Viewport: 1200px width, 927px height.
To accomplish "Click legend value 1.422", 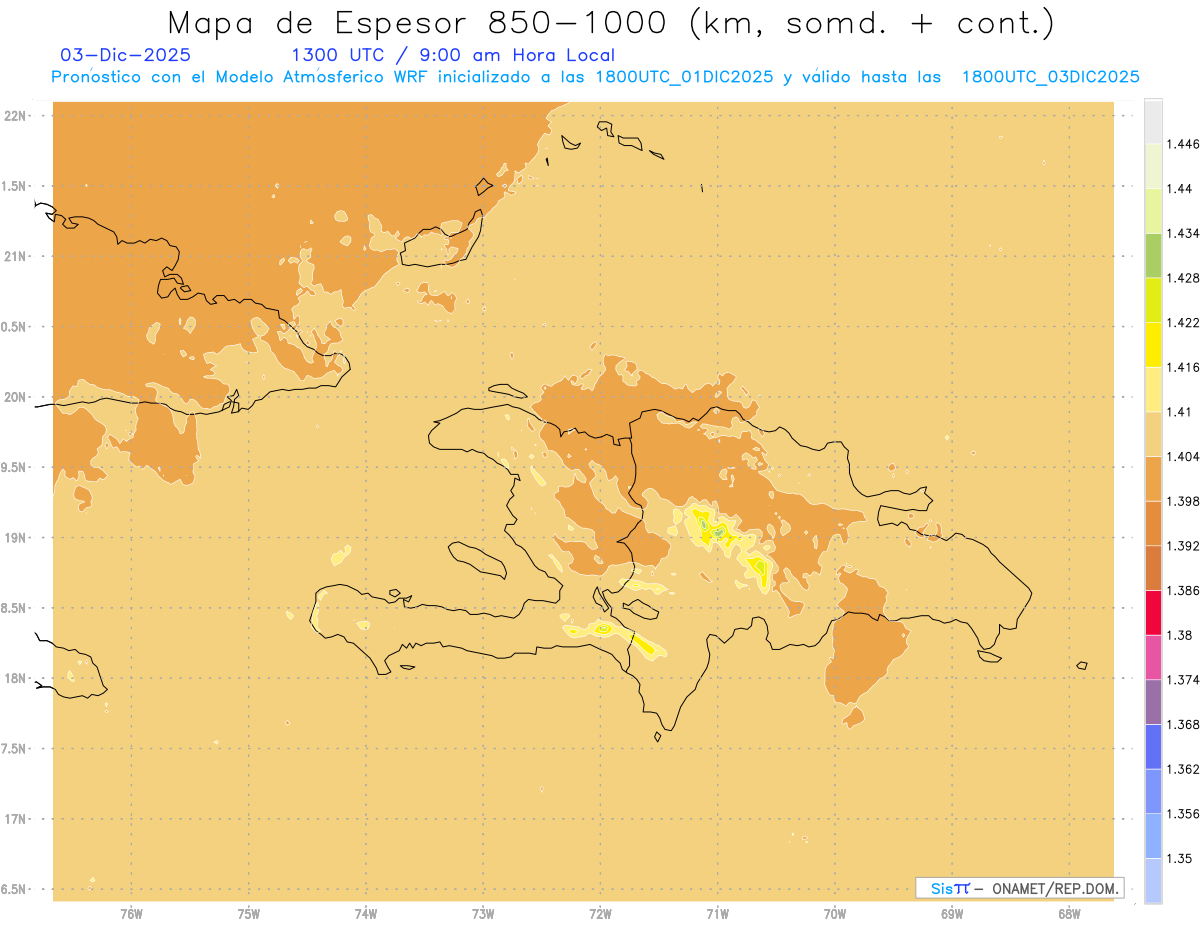I will pos(1182,322).
